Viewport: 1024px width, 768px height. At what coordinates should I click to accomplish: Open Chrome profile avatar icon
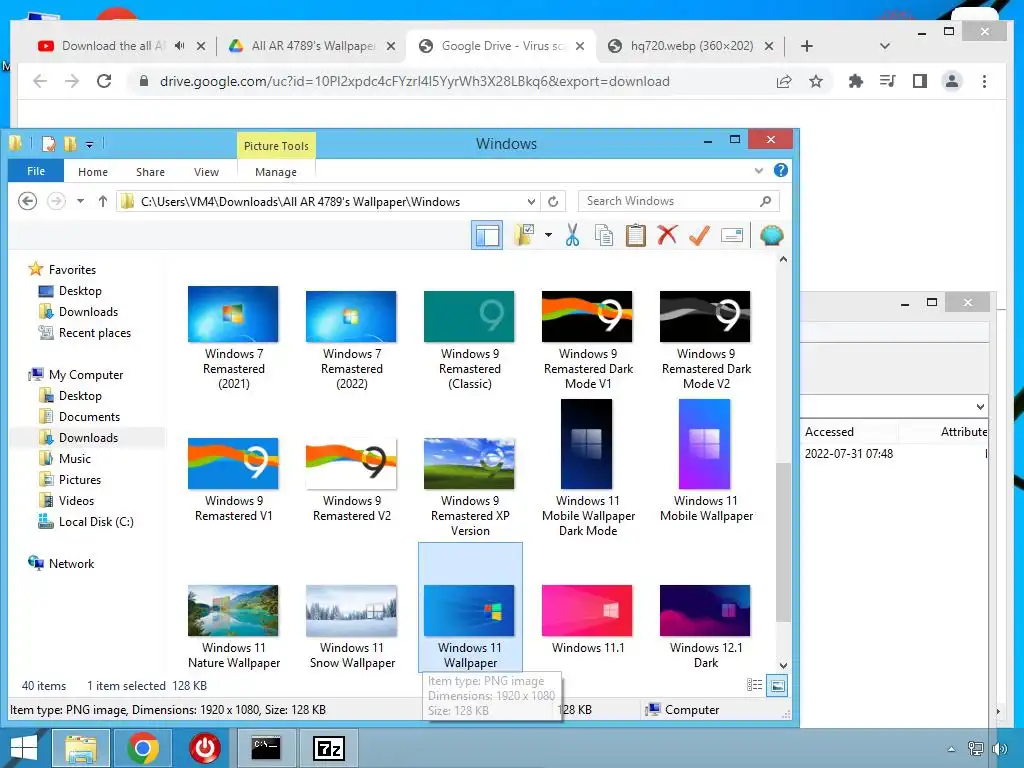(x=952, y=81)
